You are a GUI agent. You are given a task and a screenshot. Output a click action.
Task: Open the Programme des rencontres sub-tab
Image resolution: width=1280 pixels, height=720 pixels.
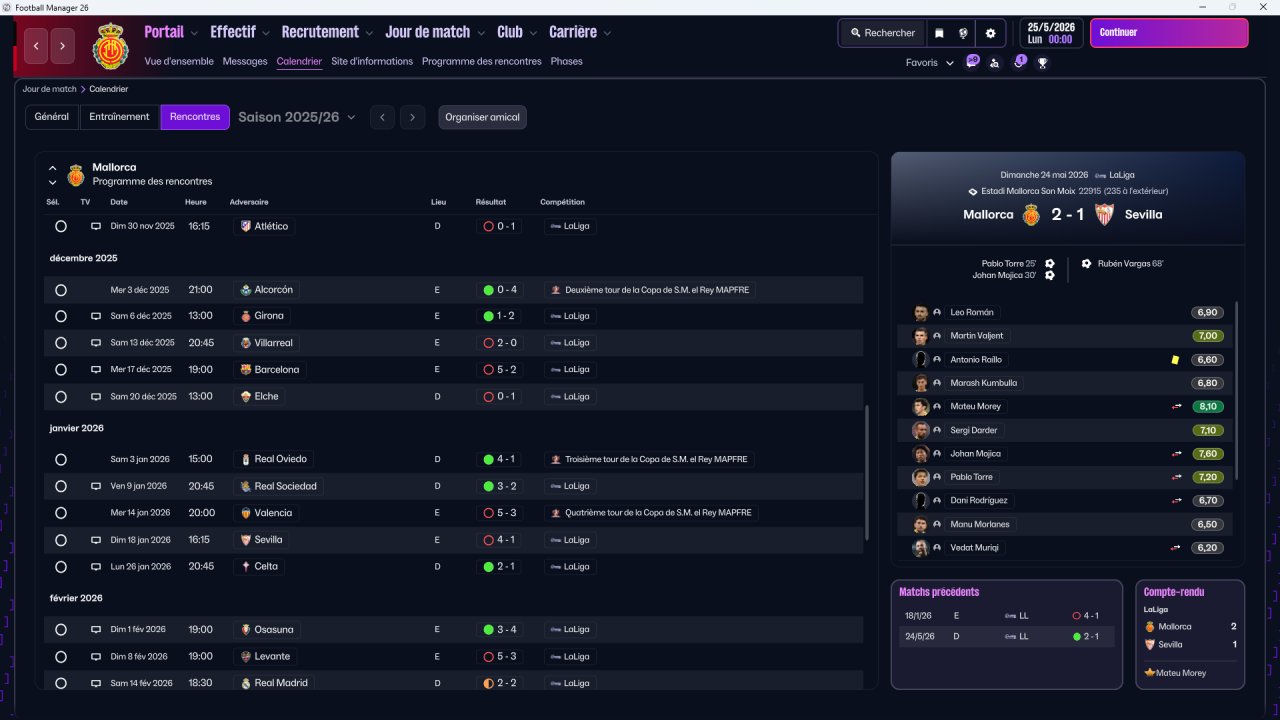pyautogui.click(x=482, y=62)
